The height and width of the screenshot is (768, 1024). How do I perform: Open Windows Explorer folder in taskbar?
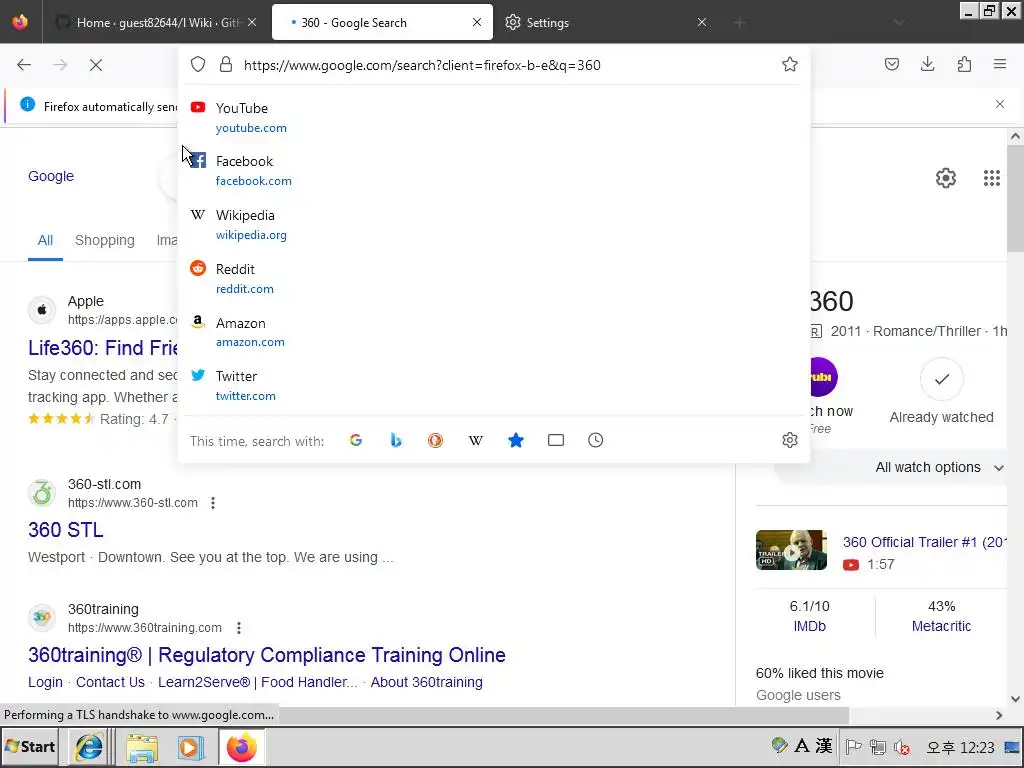tap(142, 747)
